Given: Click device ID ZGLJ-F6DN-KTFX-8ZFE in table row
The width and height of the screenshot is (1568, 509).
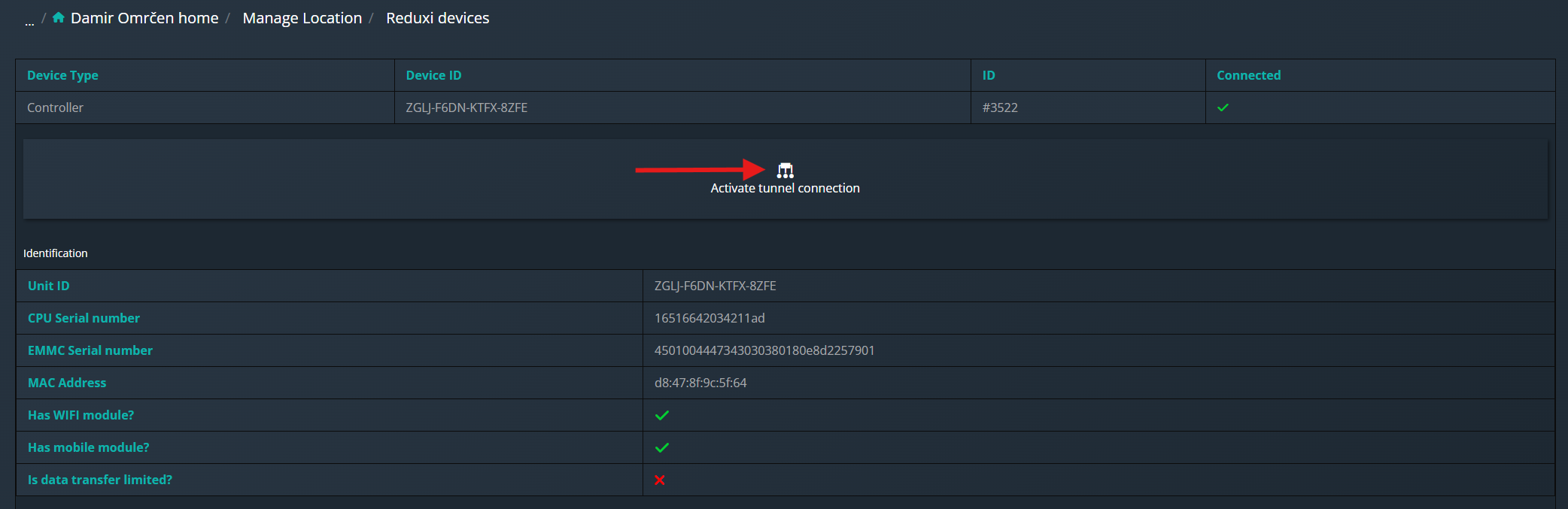Looking at the screenshot, I should pos(466,108).
